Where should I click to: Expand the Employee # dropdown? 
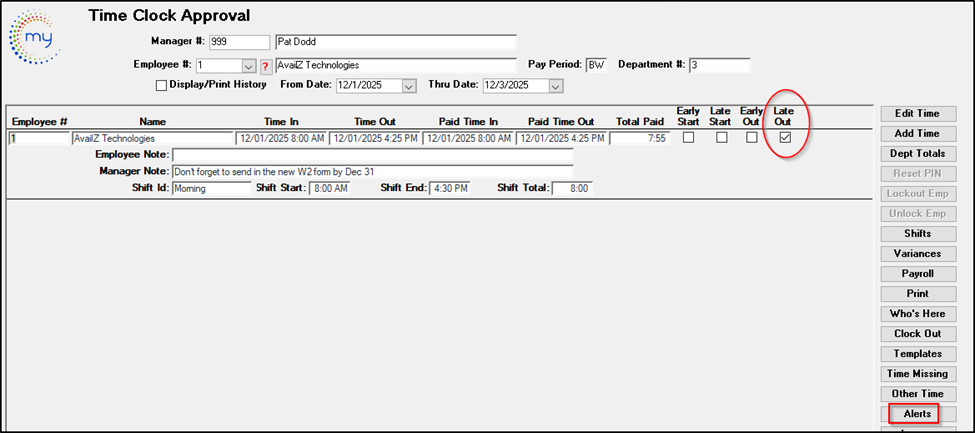249,66
